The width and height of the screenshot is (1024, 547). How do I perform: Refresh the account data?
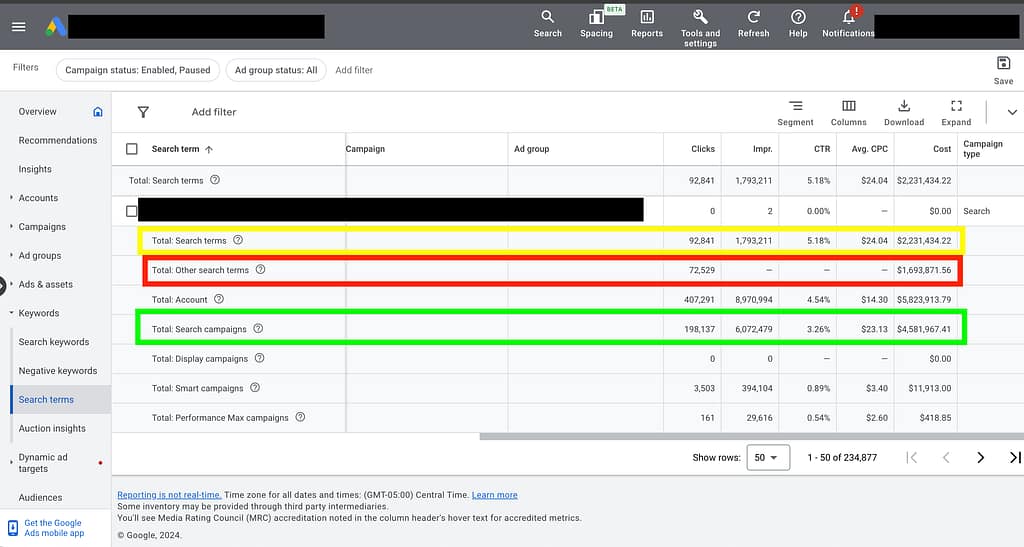753,24
